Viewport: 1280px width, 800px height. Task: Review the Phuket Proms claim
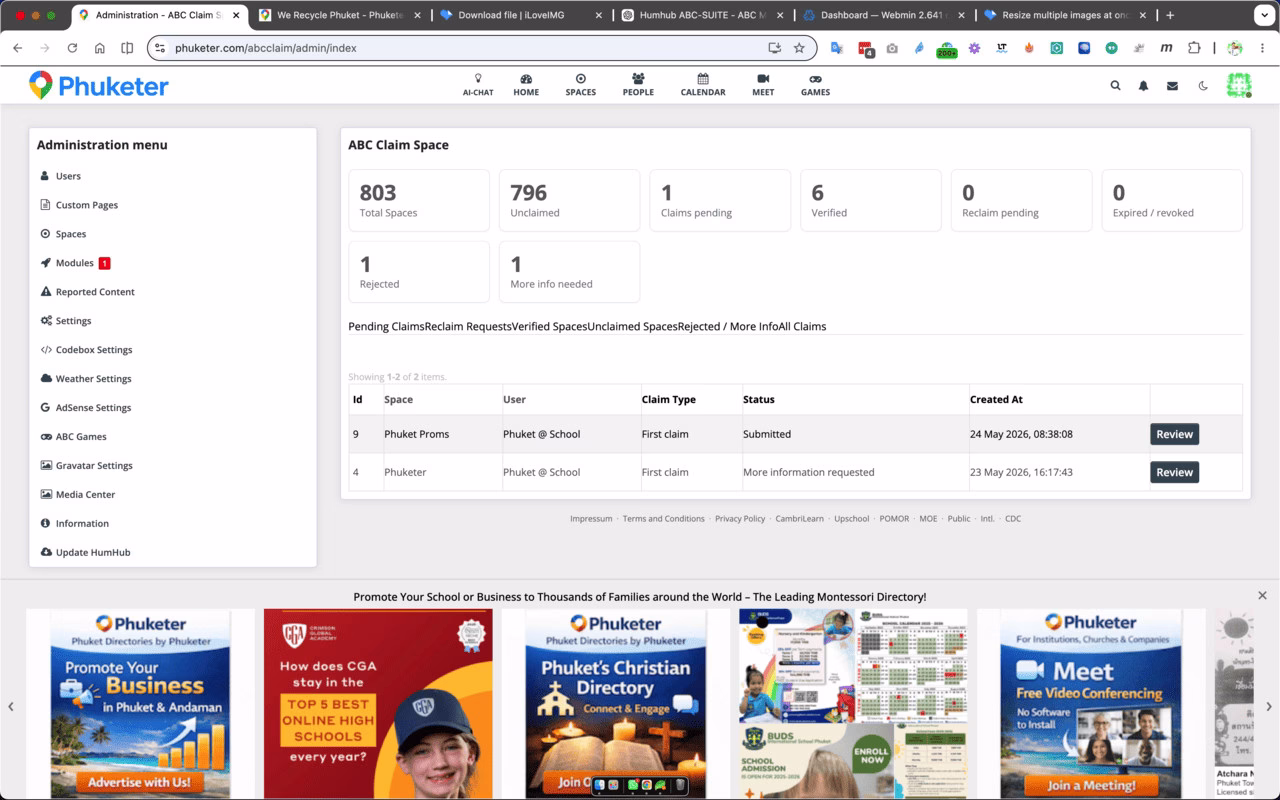pos(1174,434)
